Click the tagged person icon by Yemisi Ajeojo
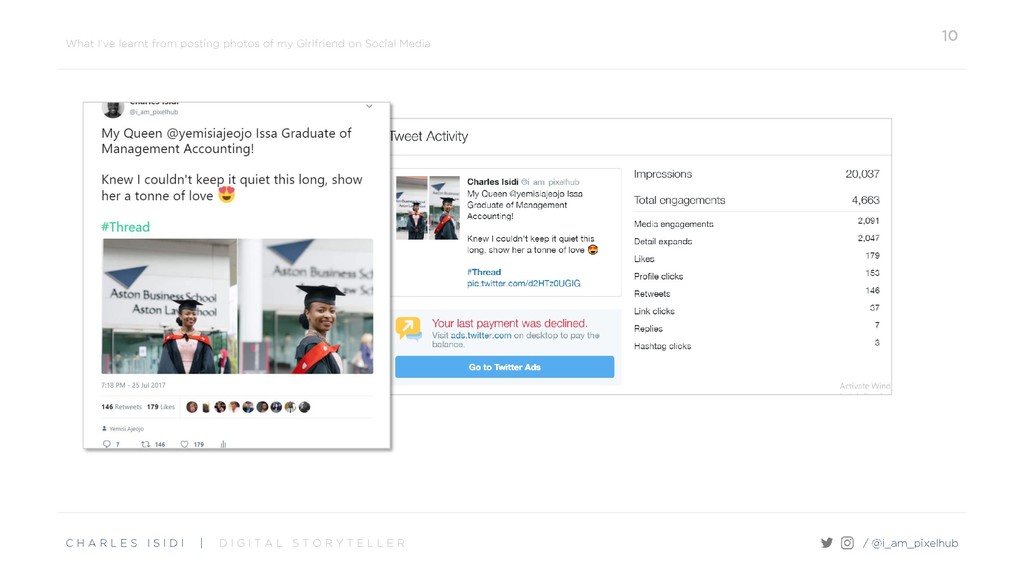Screen dimensions: 1024x576 coord(104,428)
